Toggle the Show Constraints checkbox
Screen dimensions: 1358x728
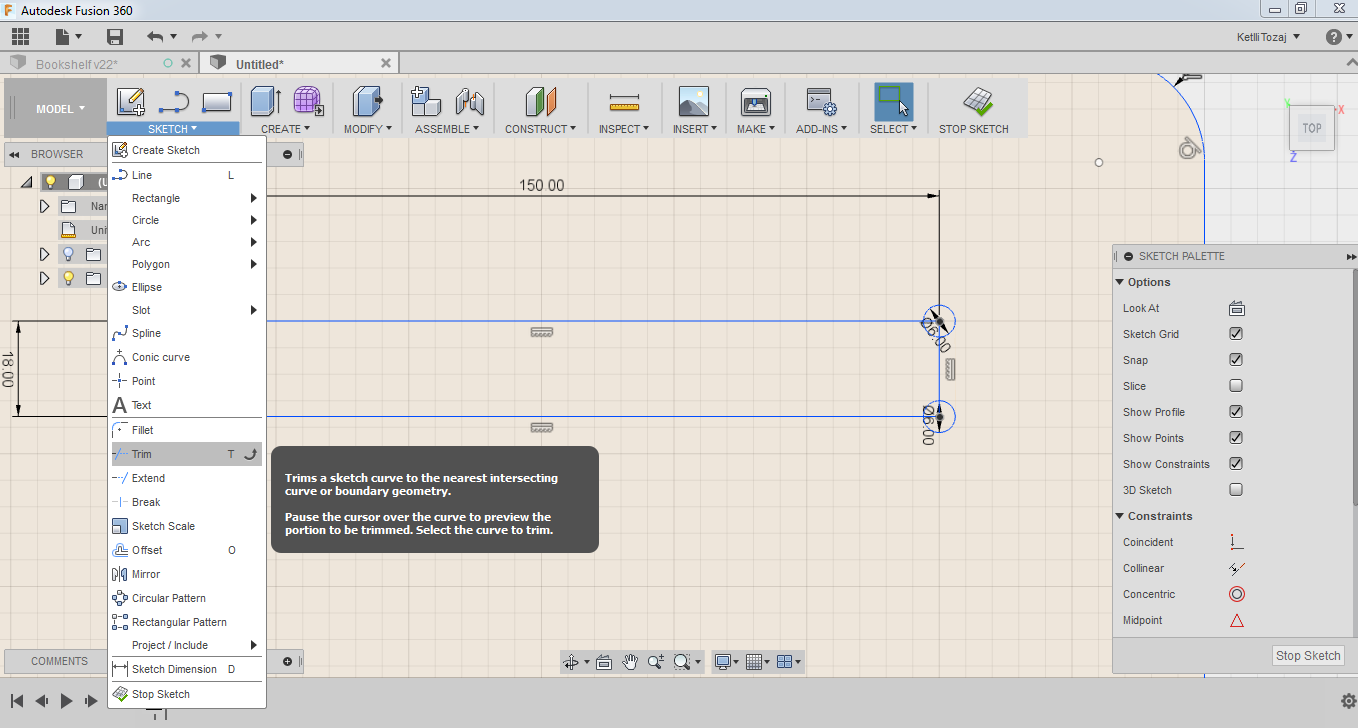click(x=1236, y=464)
